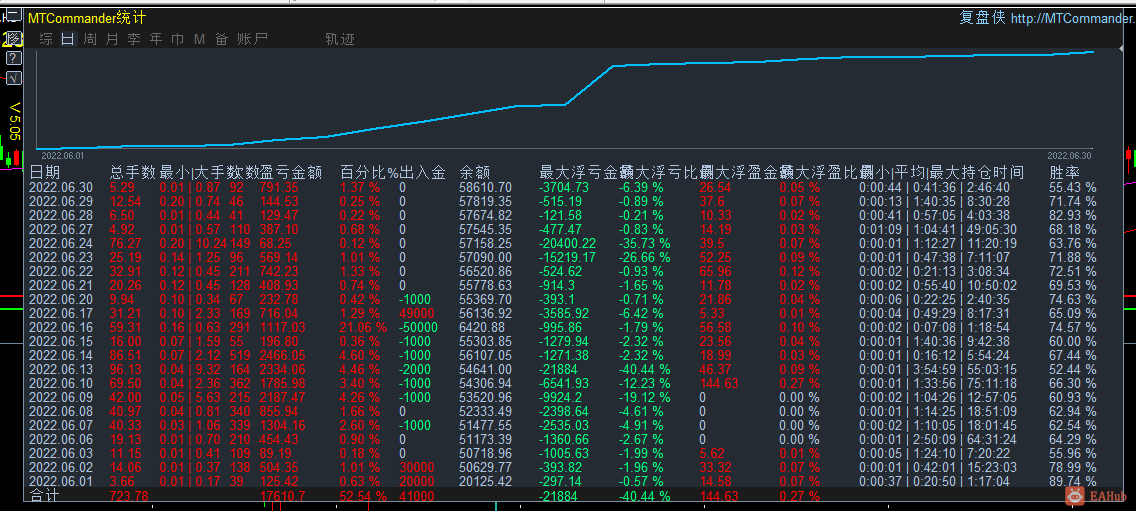The height and width of the screenshot is (511, 1136).
Task: Open the 月 monthly statistics tab
Action: pos(112,39)
